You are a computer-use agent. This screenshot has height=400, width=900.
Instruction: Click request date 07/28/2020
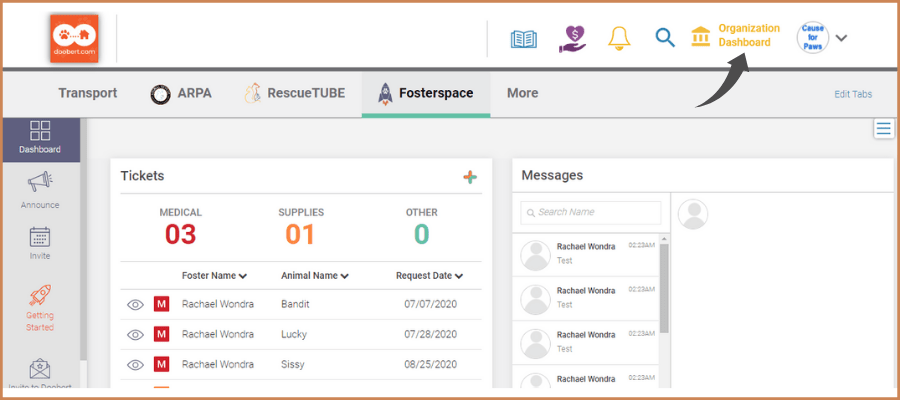(x=430, y=334)
